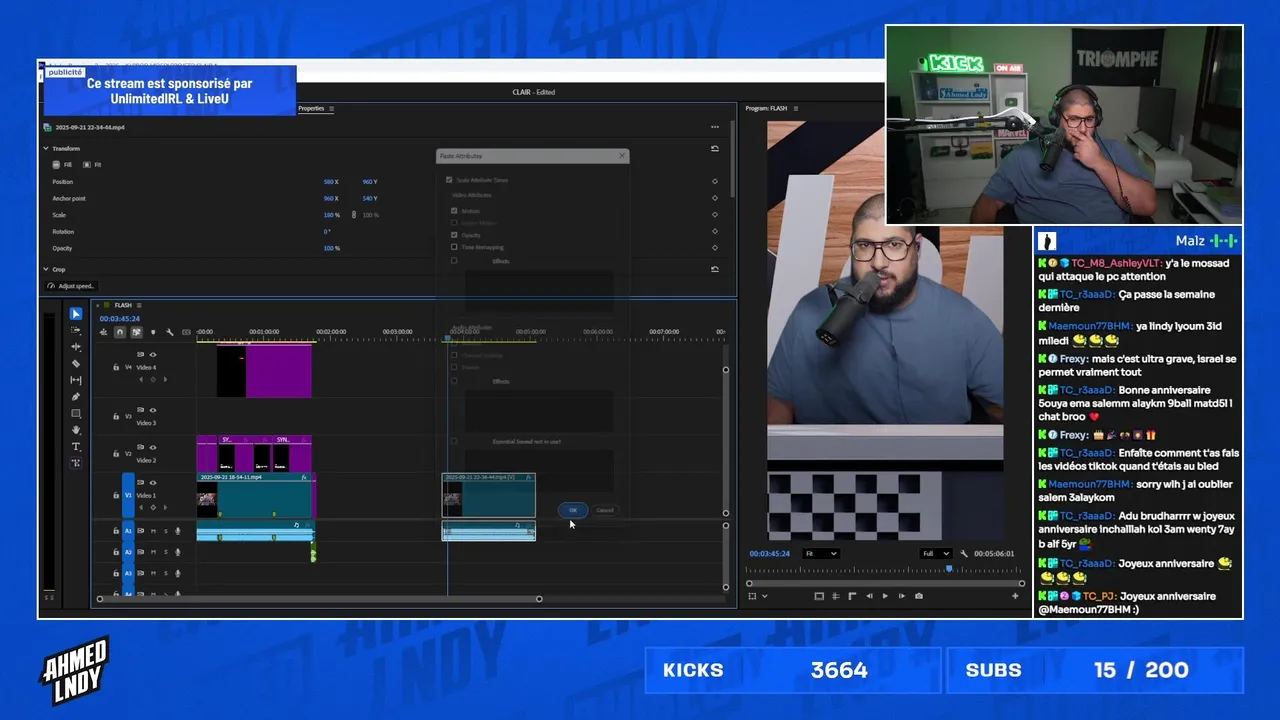
Task: Toggle scale link chain icon
Action: 353,215
